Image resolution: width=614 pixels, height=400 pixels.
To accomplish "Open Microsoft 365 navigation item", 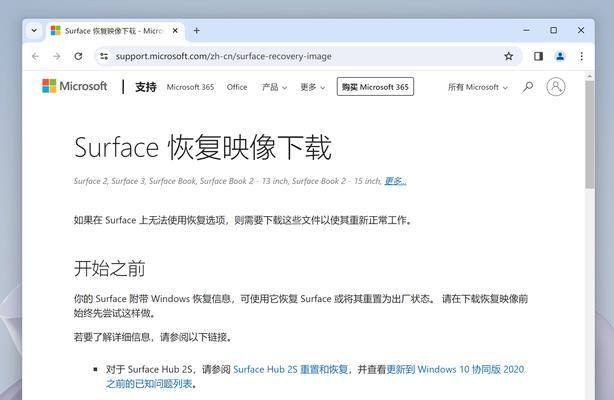I will click(x=190, y=87).
